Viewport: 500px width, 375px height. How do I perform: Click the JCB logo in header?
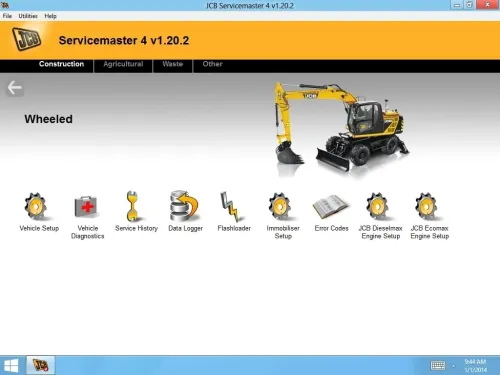[27, 39]
